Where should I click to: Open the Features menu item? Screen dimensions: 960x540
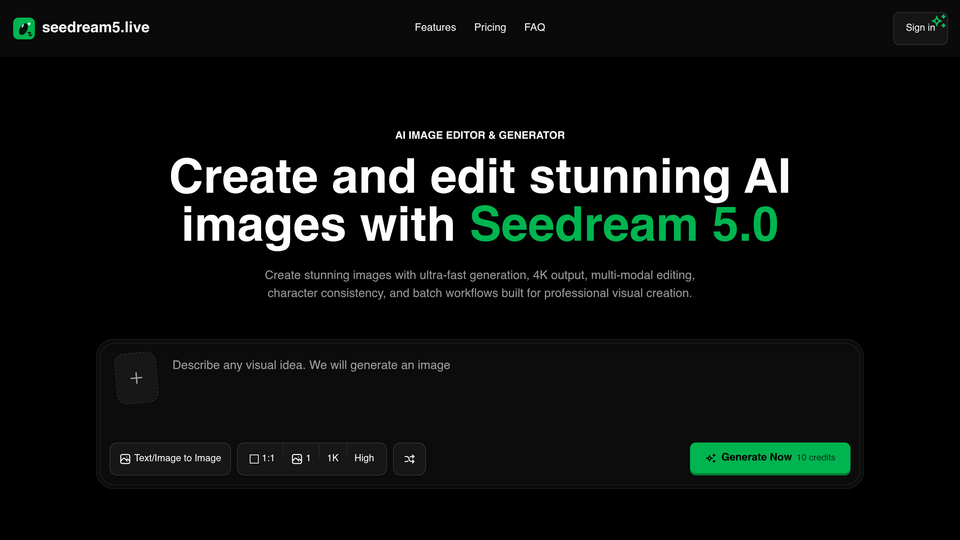435,28
